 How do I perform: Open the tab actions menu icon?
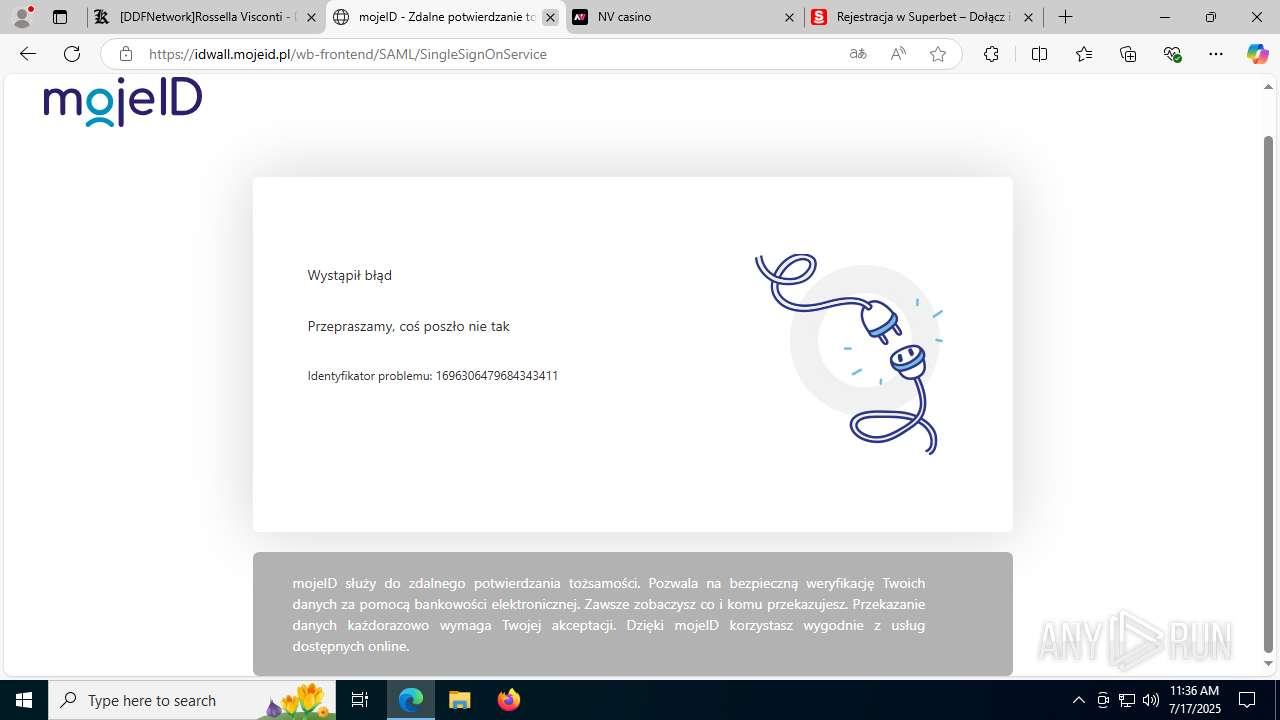point(60,17)
